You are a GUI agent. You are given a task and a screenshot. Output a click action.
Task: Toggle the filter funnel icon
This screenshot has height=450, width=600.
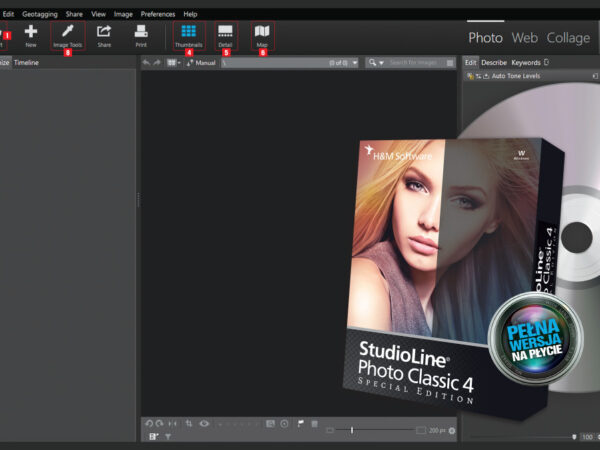168,437
